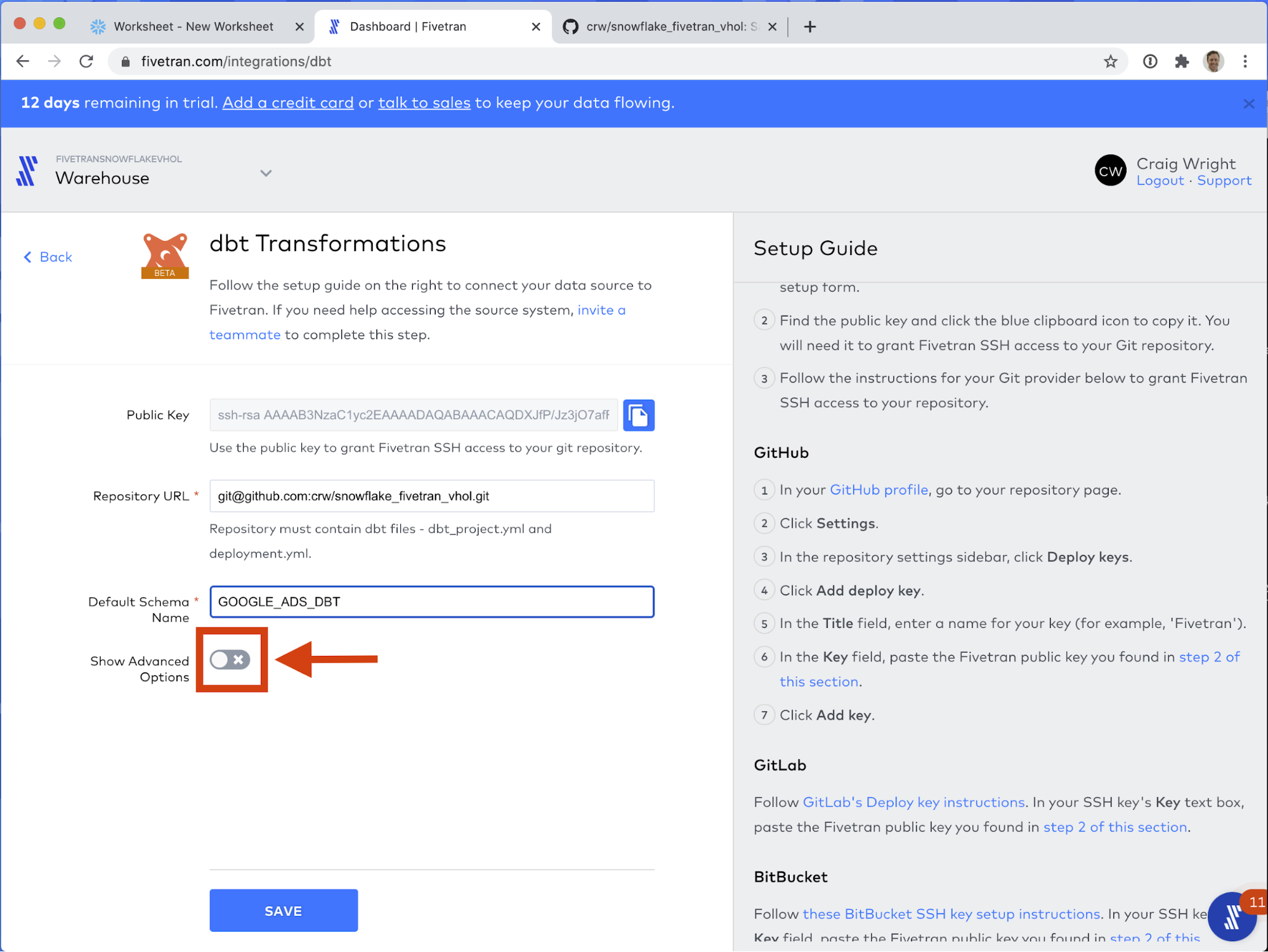The image size is (1268, 952).
Task: Click the Repository URL input field
Action: tap(431, 496)
